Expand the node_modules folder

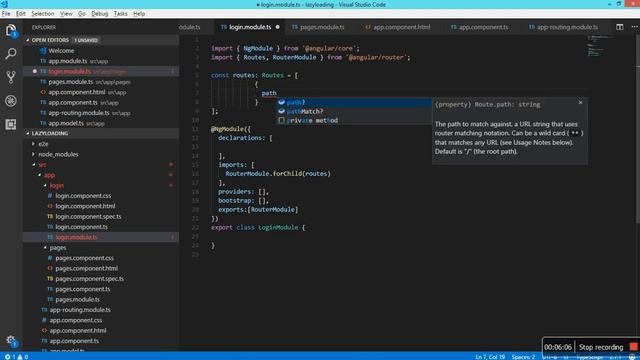(58, 154)
